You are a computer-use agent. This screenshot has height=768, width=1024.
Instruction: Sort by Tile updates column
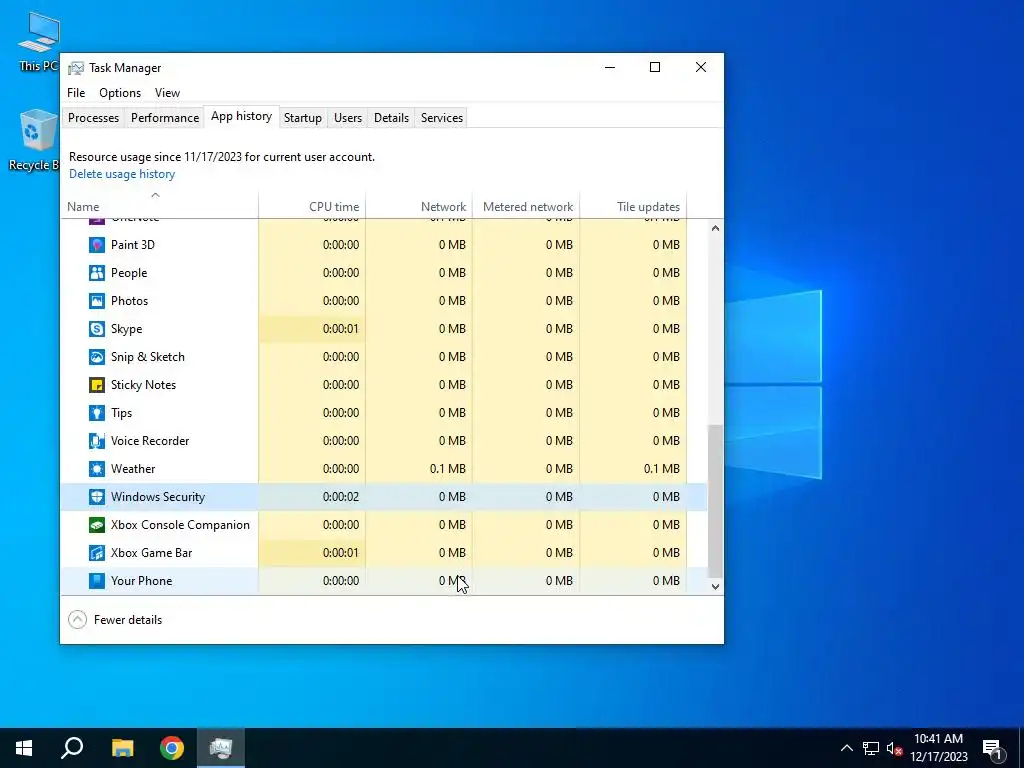pos(633,206)
